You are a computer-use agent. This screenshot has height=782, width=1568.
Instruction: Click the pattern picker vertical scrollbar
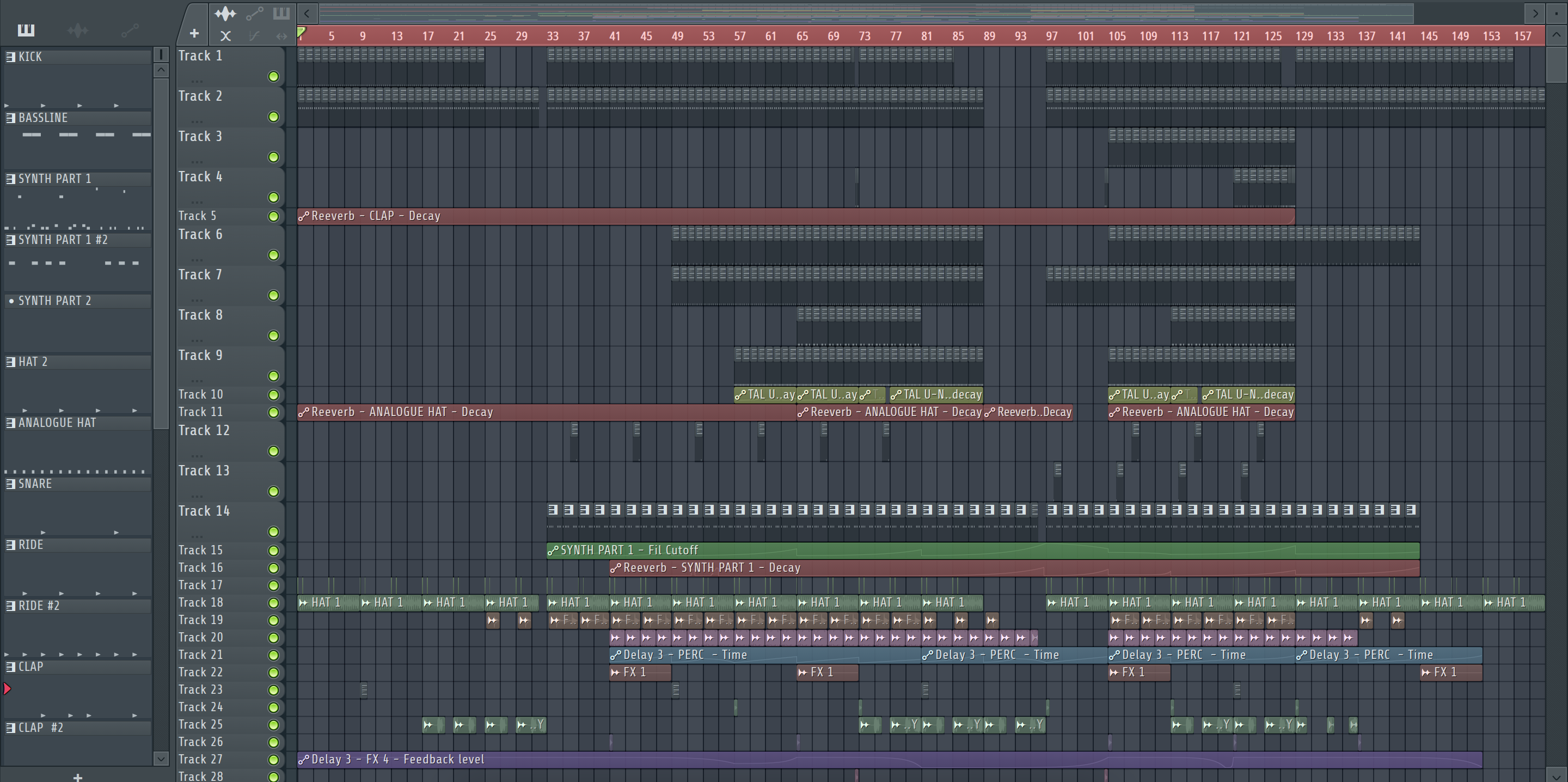click(x=161, y=253)
